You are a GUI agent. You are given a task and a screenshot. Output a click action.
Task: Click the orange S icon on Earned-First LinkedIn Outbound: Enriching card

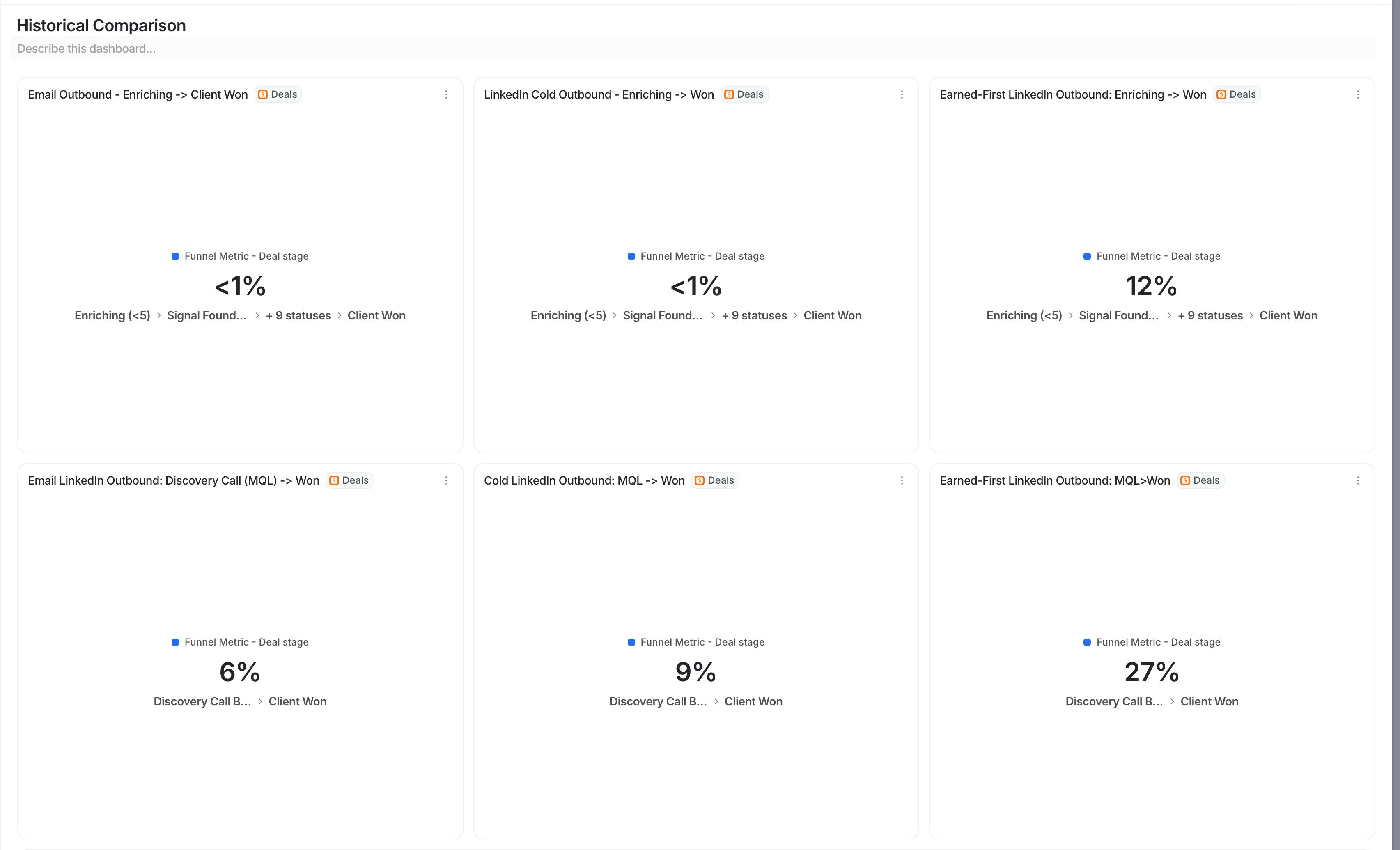(1221, 95)
